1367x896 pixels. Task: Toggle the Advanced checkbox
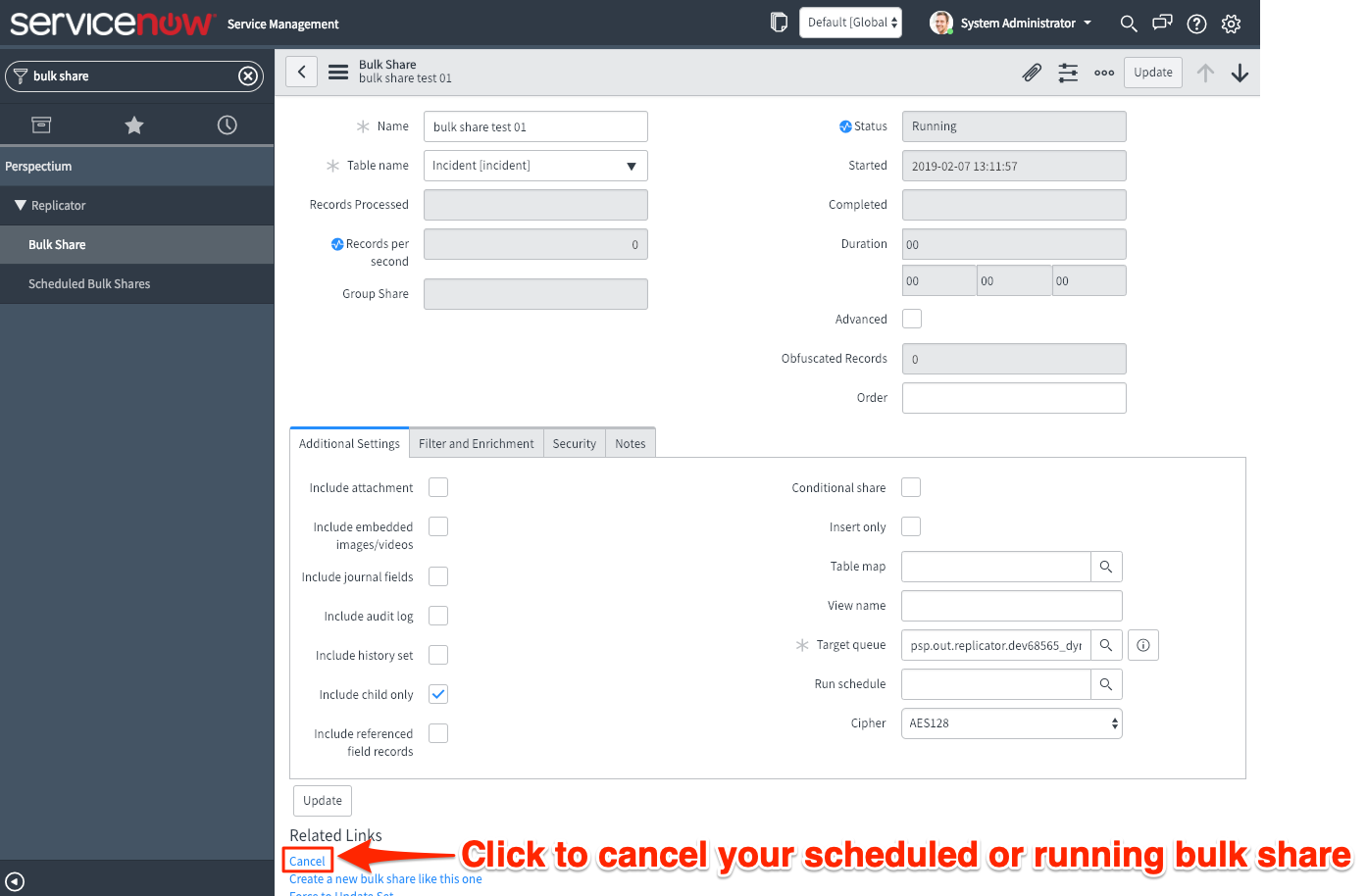pyautogui.click(x=912, y=319)
